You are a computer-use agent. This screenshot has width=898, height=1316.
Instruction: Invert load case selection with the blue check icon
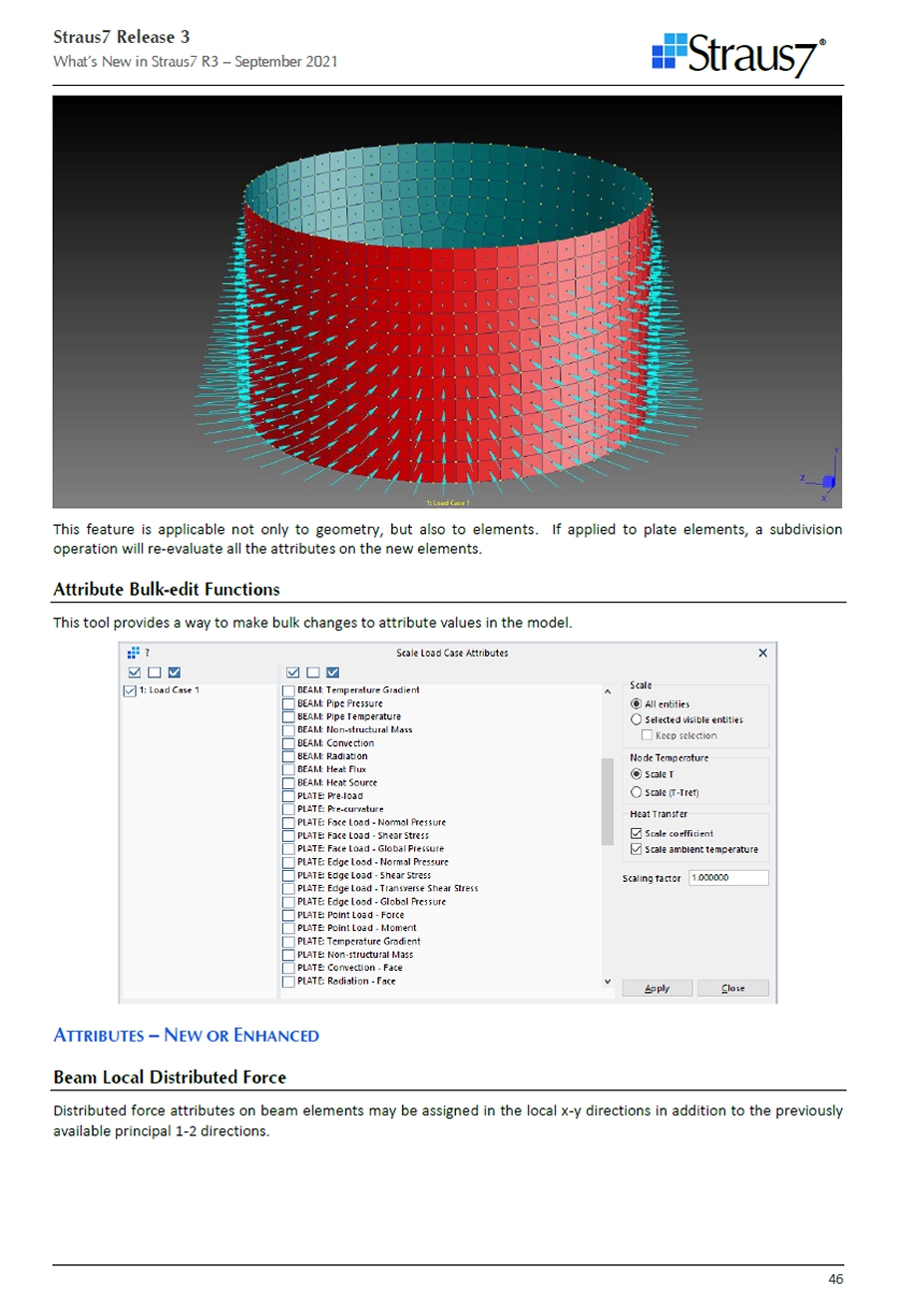click(175, 672)
